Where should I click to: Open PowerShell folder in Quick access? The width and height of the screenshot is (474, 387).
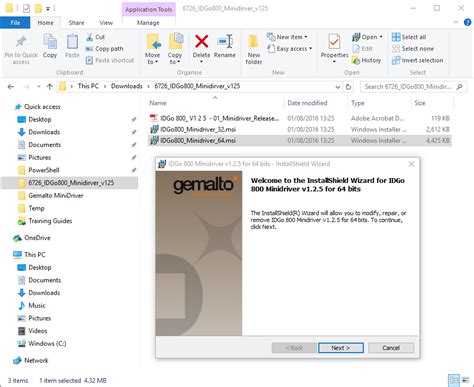[44, 170]
